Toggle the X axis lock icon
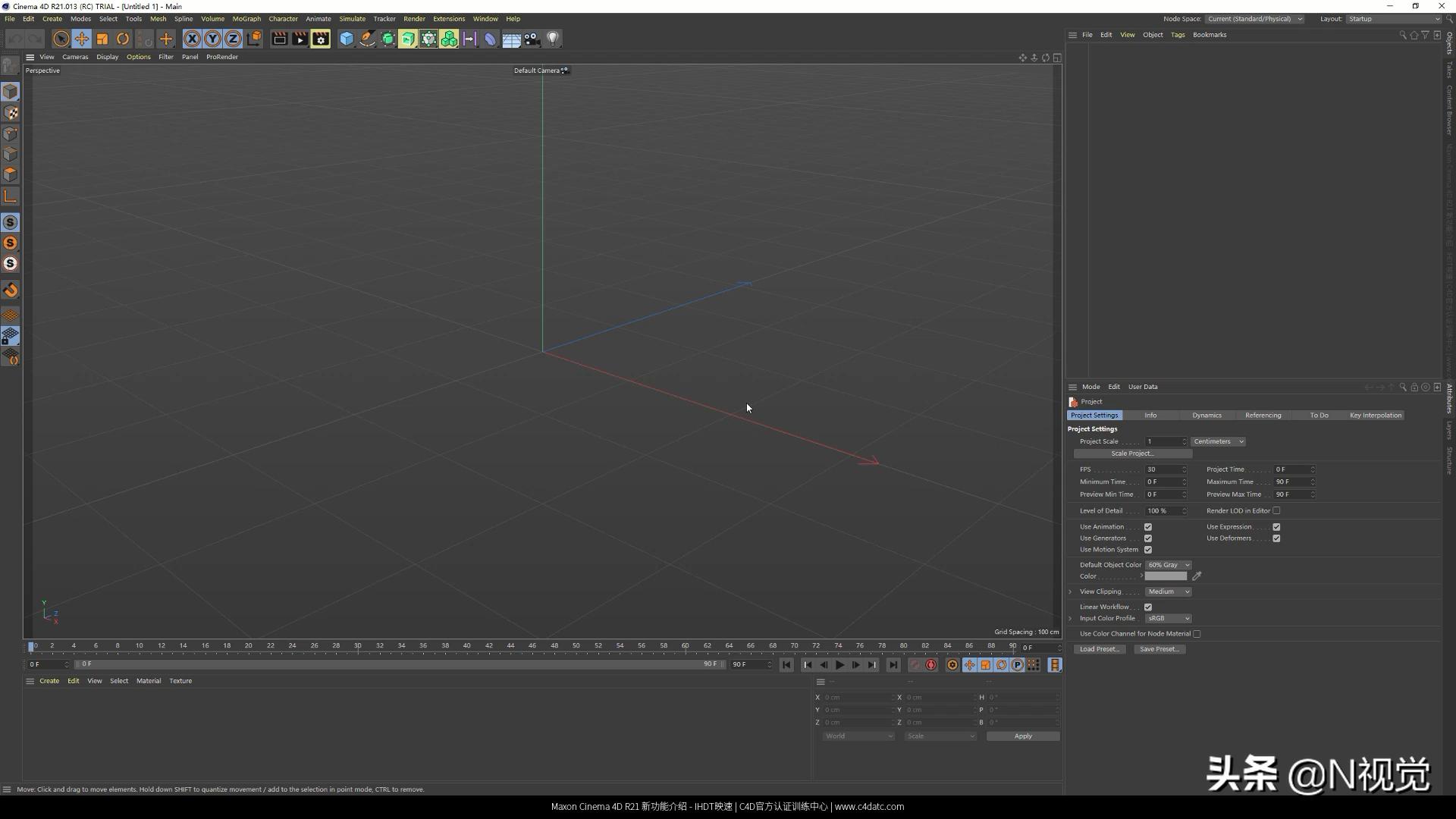 pos(193,39)
